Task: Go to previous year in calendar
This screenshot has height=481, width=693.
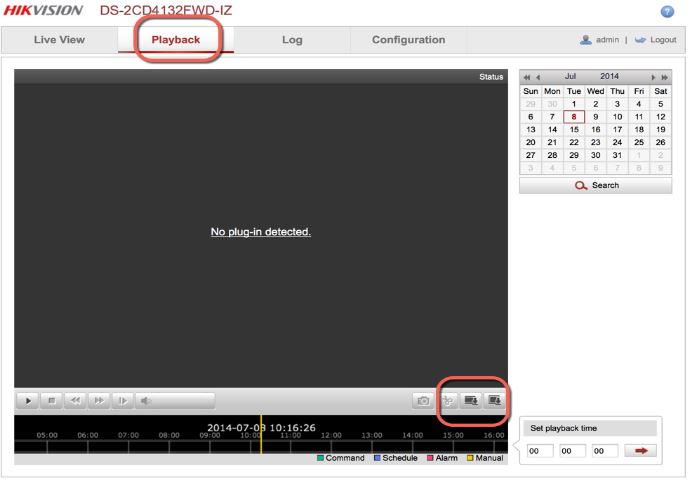Action: [526, 77]
